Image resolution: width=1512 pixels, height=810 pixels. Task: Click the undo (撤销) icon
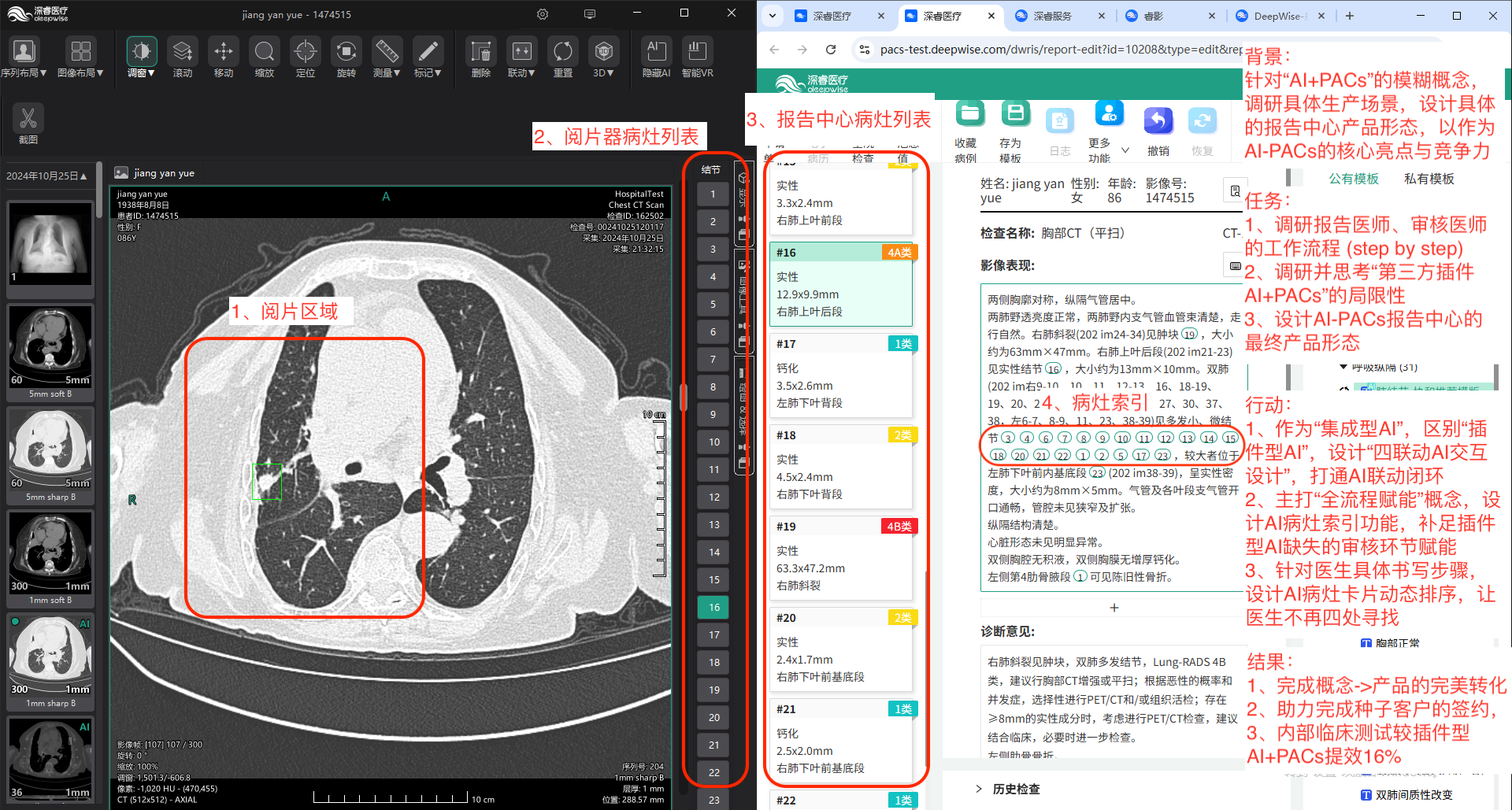[1158, 120]
